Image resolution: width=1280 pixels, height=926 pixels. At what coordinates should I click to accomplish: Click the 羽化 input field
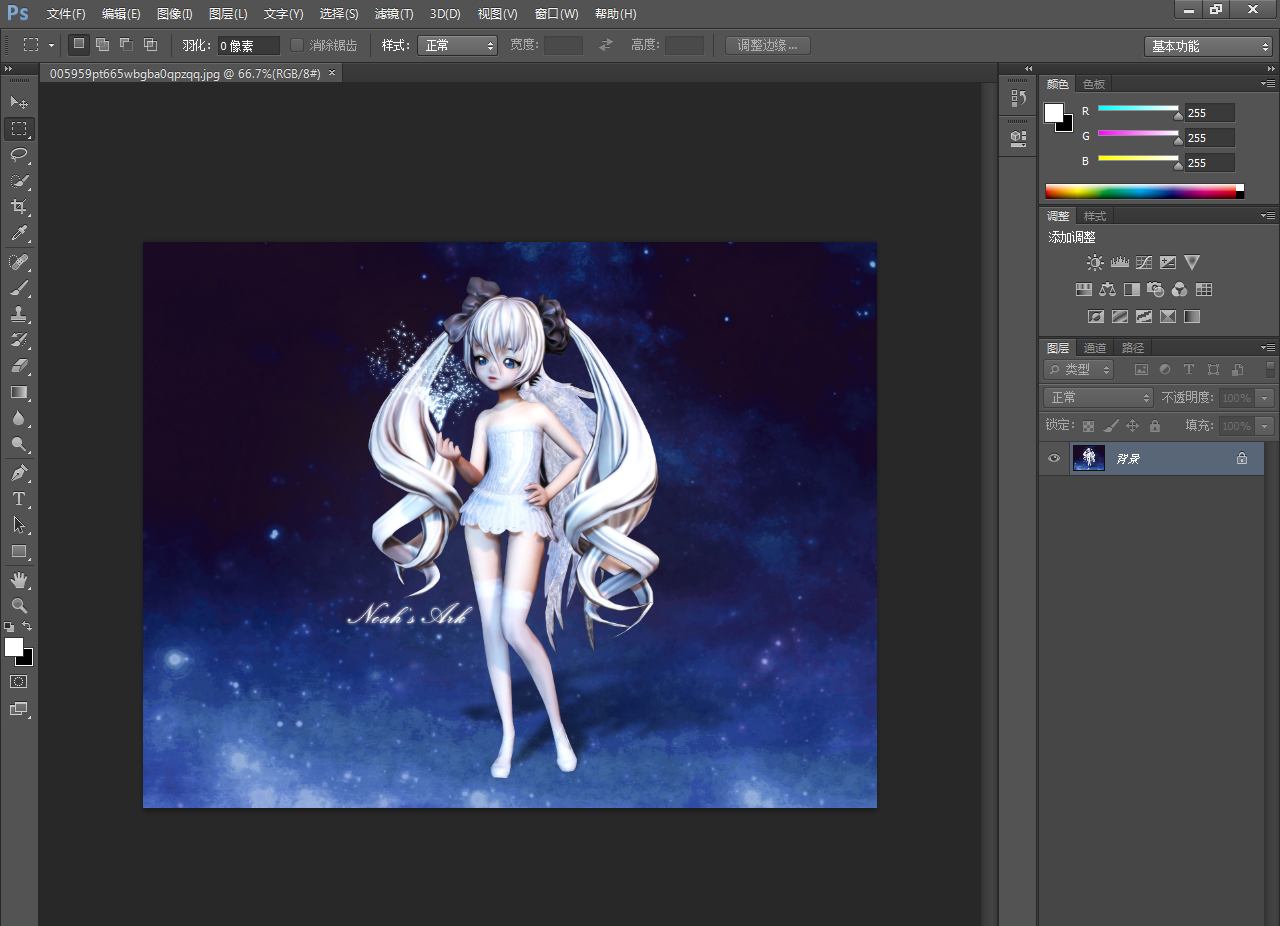click(x=248, y=45)
